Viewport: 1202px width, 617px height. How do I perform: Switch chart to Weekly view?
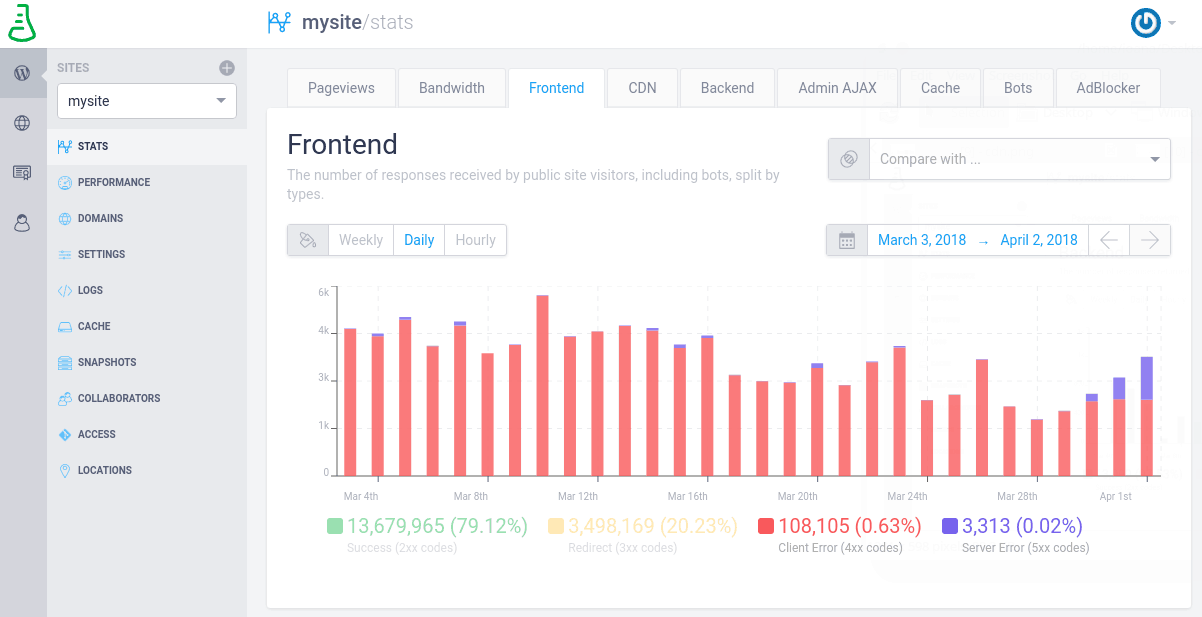[361, 240]
